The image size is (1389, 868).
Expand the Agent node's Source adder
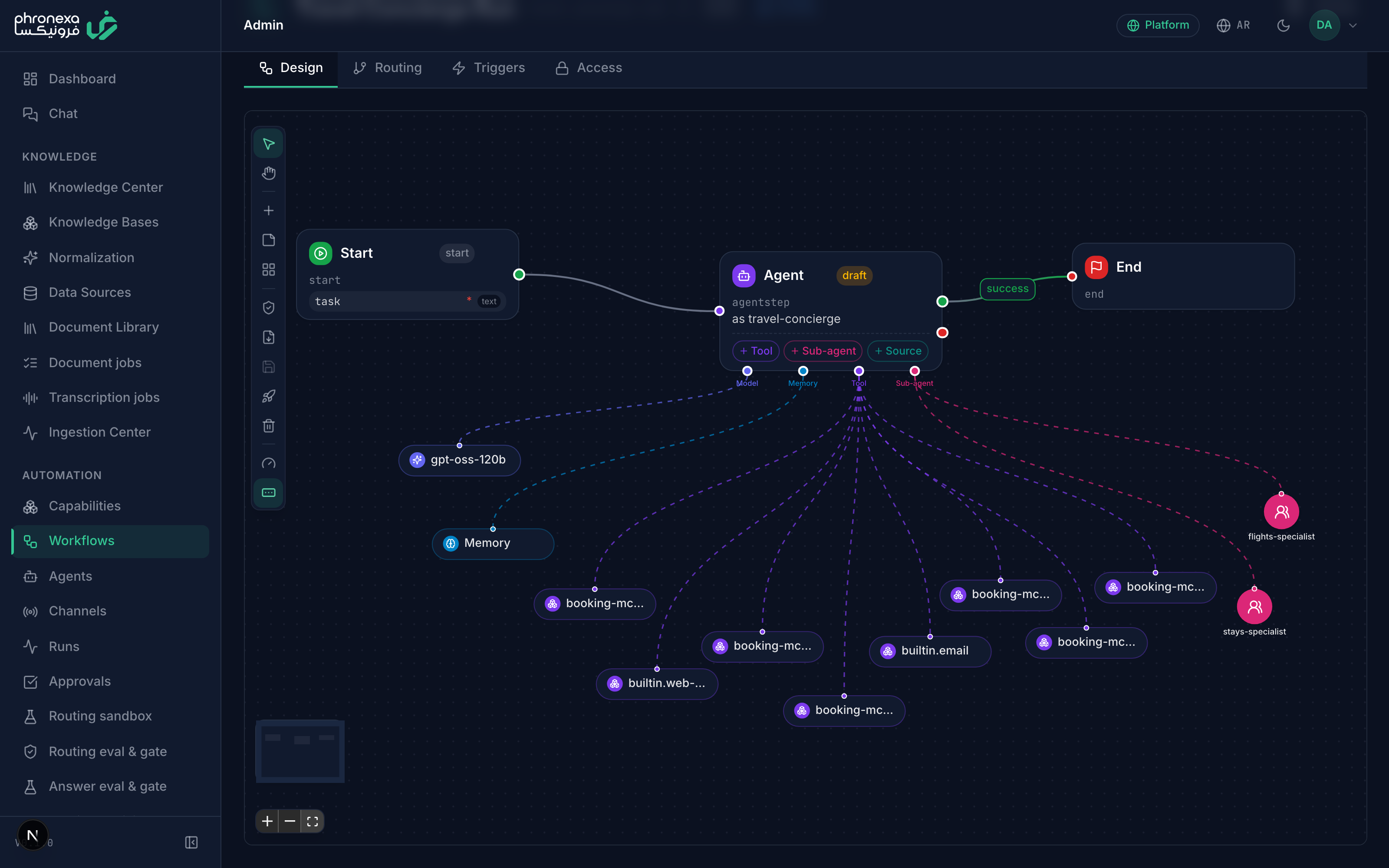coord(898,351)
